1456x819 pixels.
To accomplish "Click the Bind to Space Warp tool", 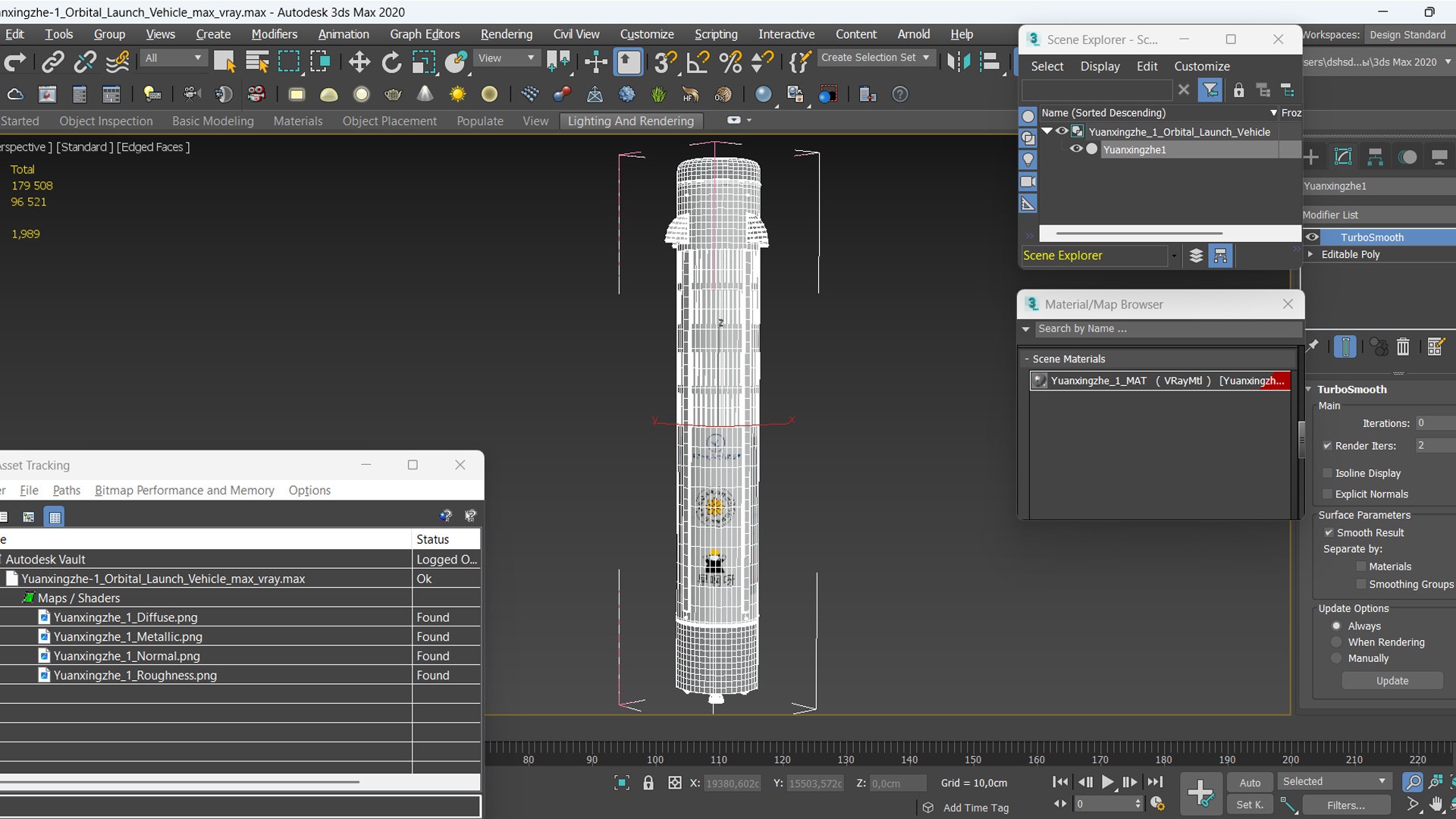I will [117, 62].
